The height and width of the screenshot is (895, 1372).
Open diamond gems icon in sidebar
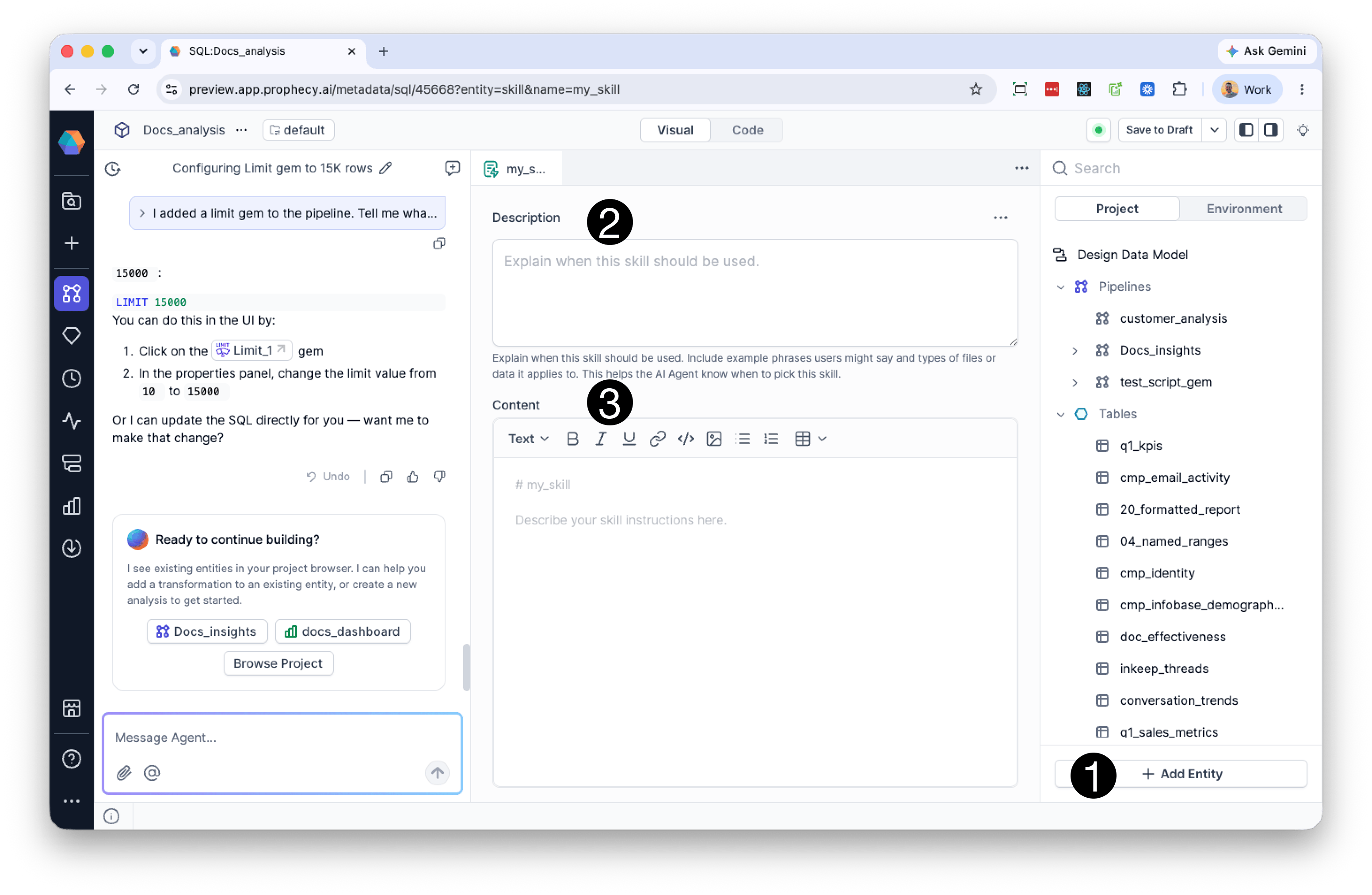(x=72, y=336)
